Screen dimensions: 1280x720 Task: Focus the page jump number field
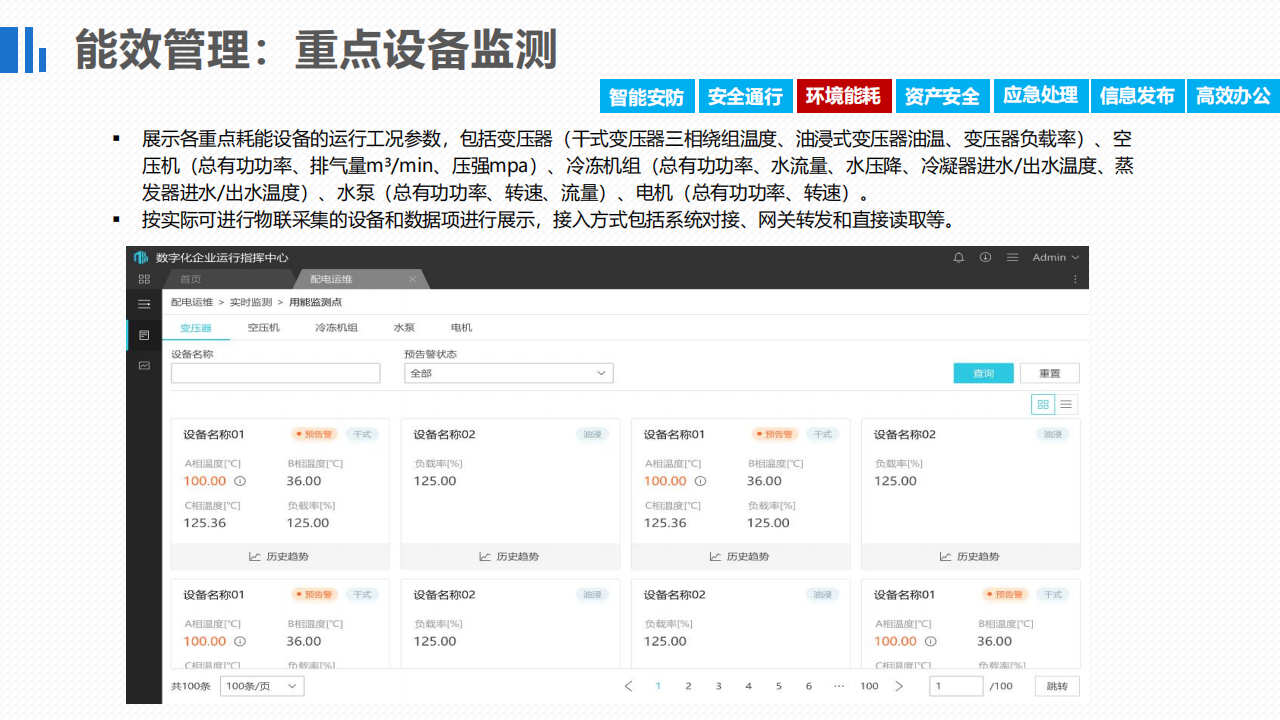coord(957,686)
